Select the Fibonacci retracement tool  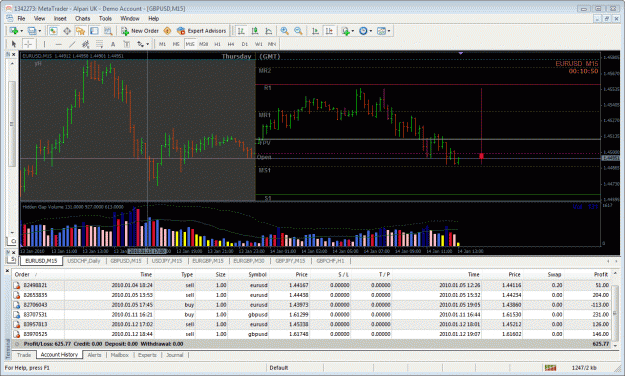[99, 44]
